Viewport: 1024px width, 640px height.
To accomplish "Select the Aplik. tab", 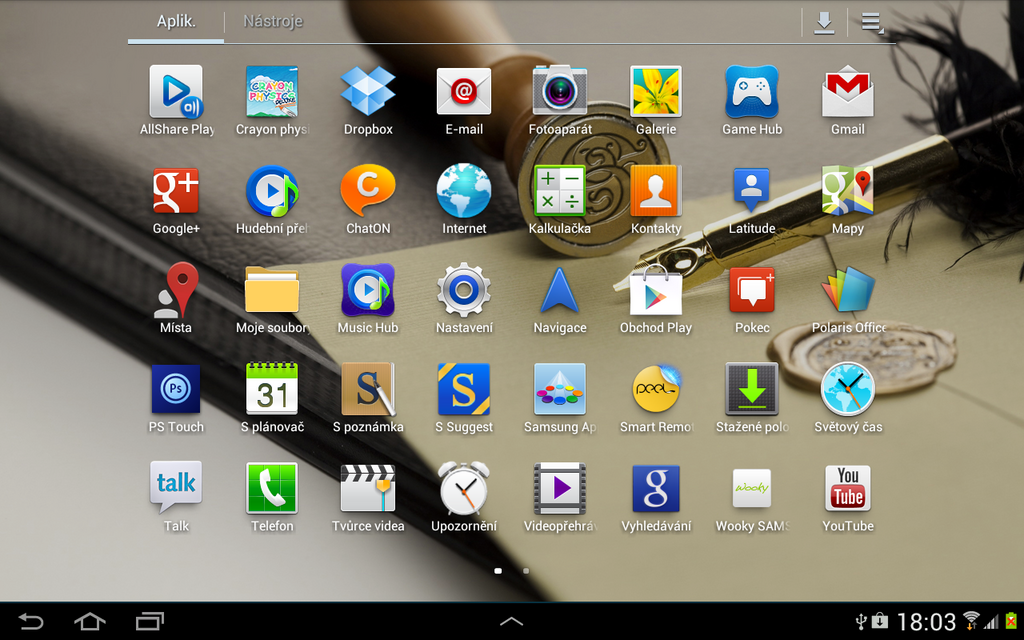I will [x=175, y=21].
